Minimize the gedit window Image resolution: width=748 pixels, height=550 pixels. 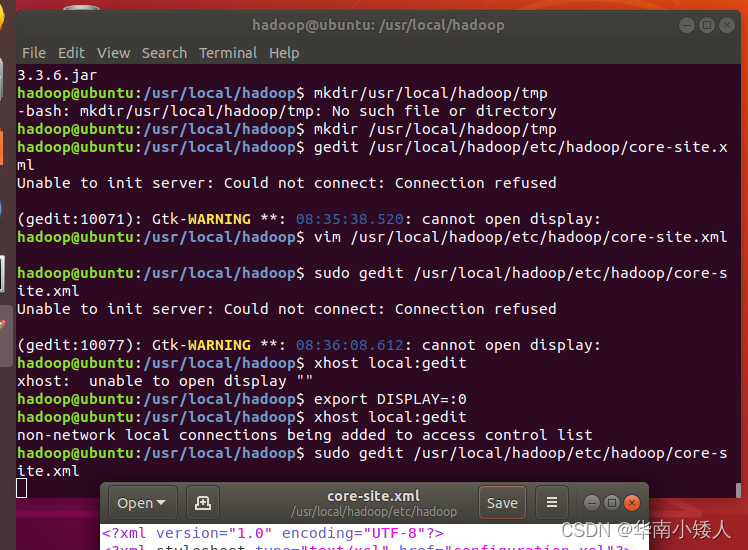tap(592, 503)
